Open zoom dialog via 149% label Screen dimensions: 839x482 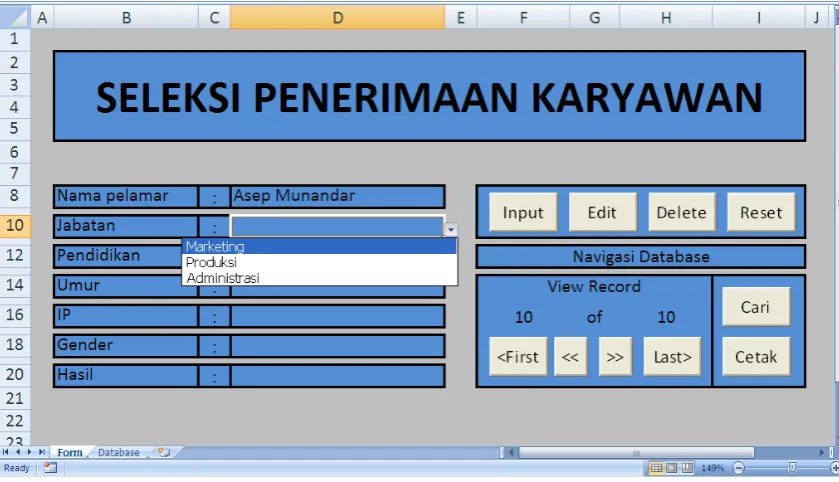click(713, 468)
